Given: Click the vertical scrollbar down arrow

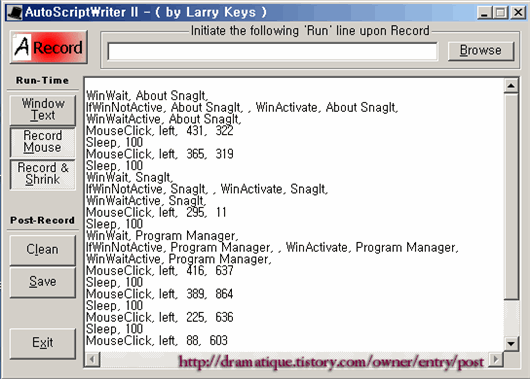Looking at the screenshot, I should (511, 344).
